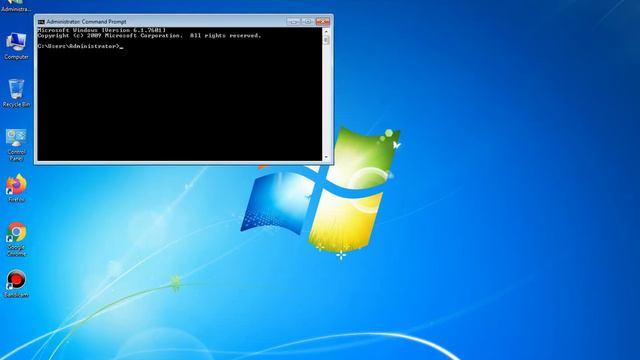Click the Command Prompt scrollbar down arrow
640x360 pixels.
tap(326, 158)
